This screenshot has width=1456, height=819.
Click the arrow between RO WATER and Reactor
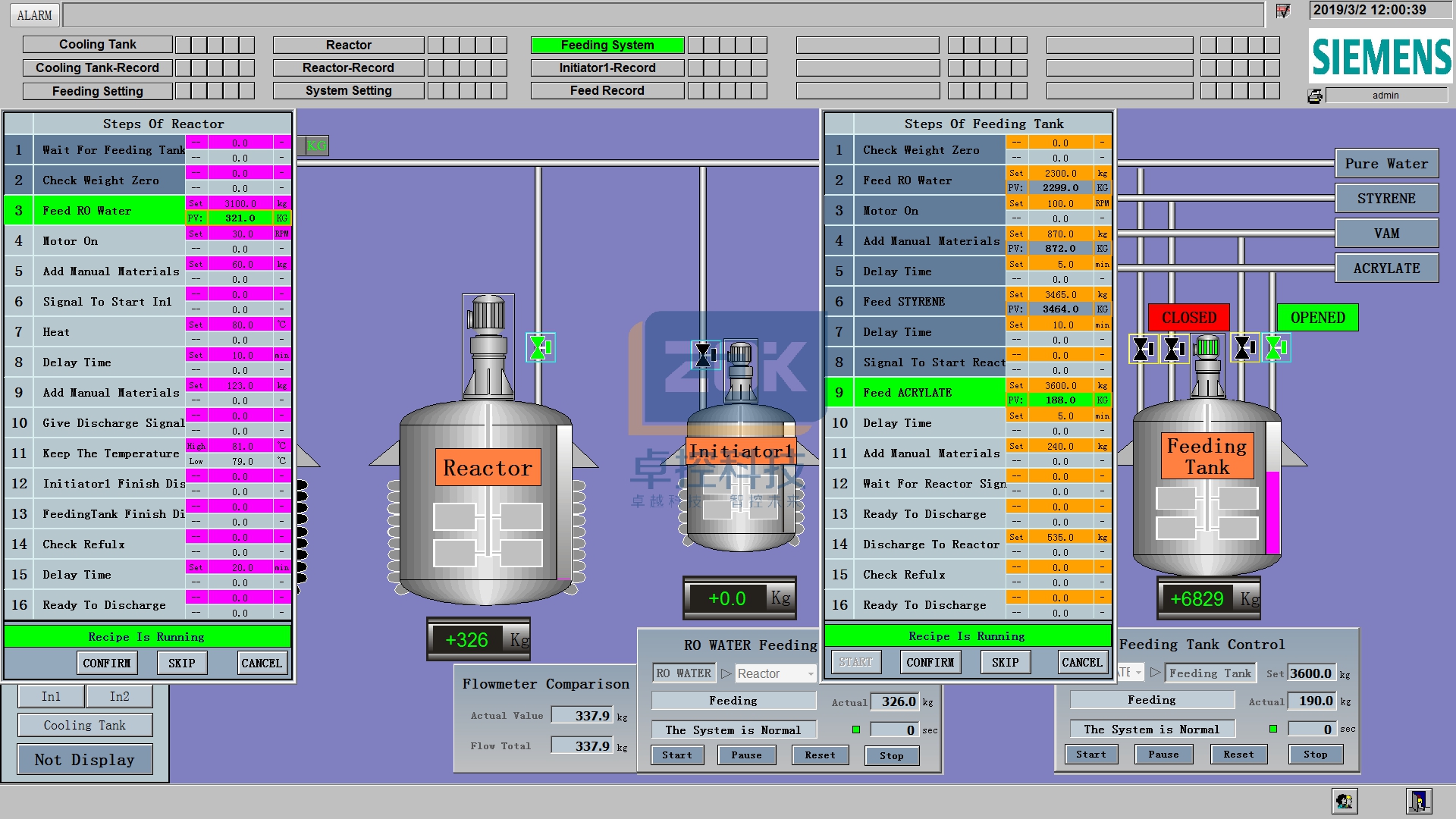click(726, 673)
